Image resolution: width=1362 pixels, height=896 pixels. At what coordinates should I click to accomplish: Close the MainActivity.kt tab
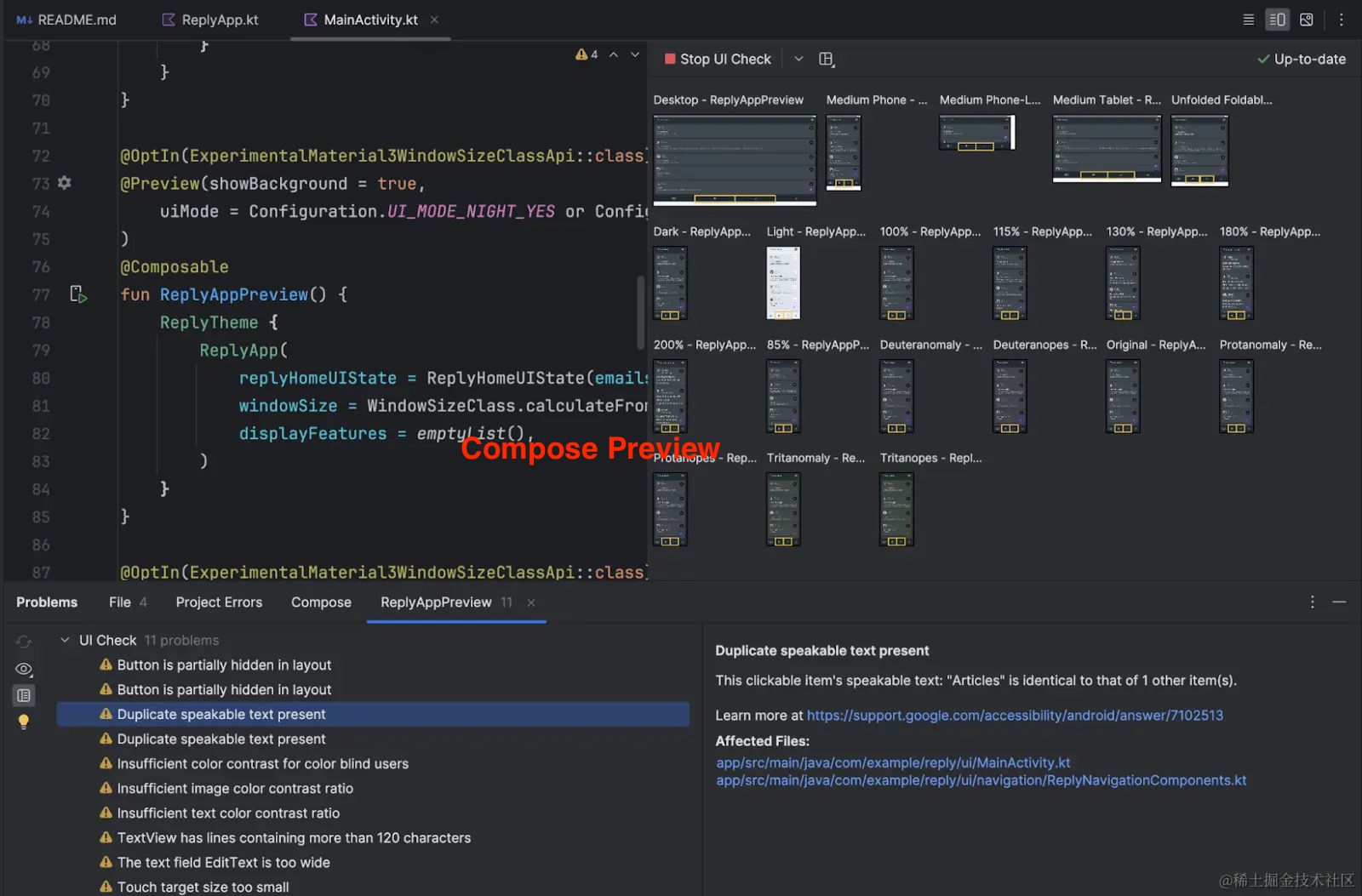434,20
